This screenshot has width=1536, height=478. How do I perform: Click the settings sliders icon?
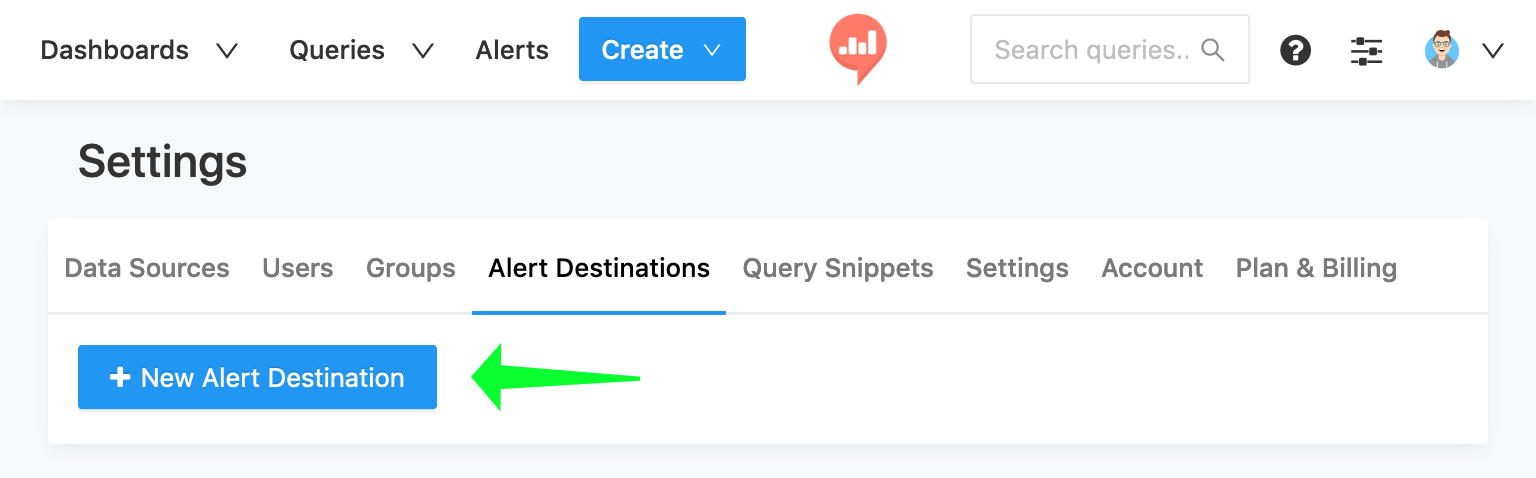(1366, 50)
